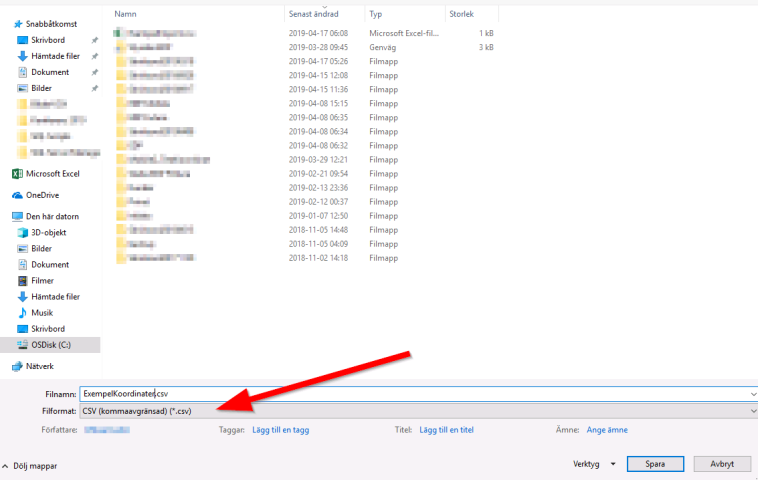Click the Avbryt button
758x480 pixels.
[721, 464]
